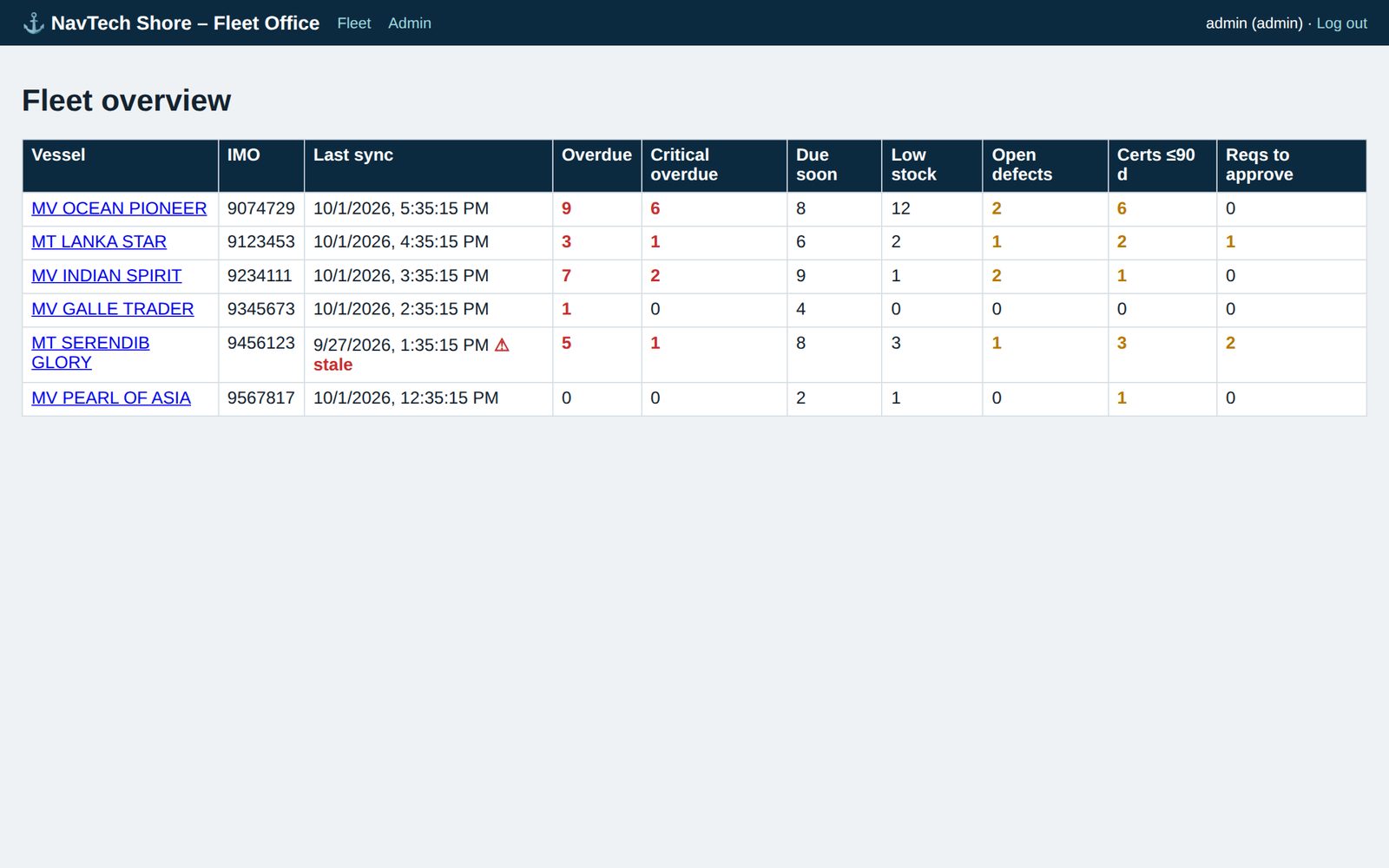Click the Open defects column header

(x=1045, y=166)
